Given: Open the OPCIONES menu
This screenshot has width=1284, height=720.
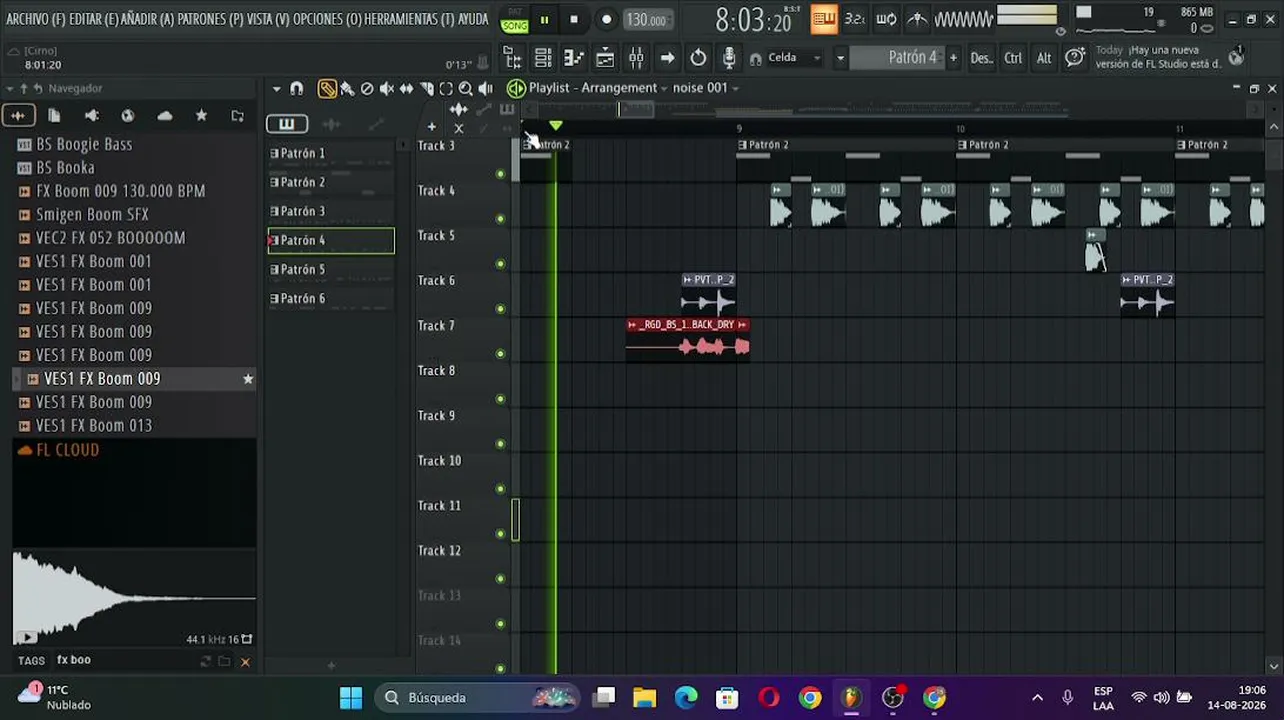Looking at the screenshot, I should (x=328, y=19).
